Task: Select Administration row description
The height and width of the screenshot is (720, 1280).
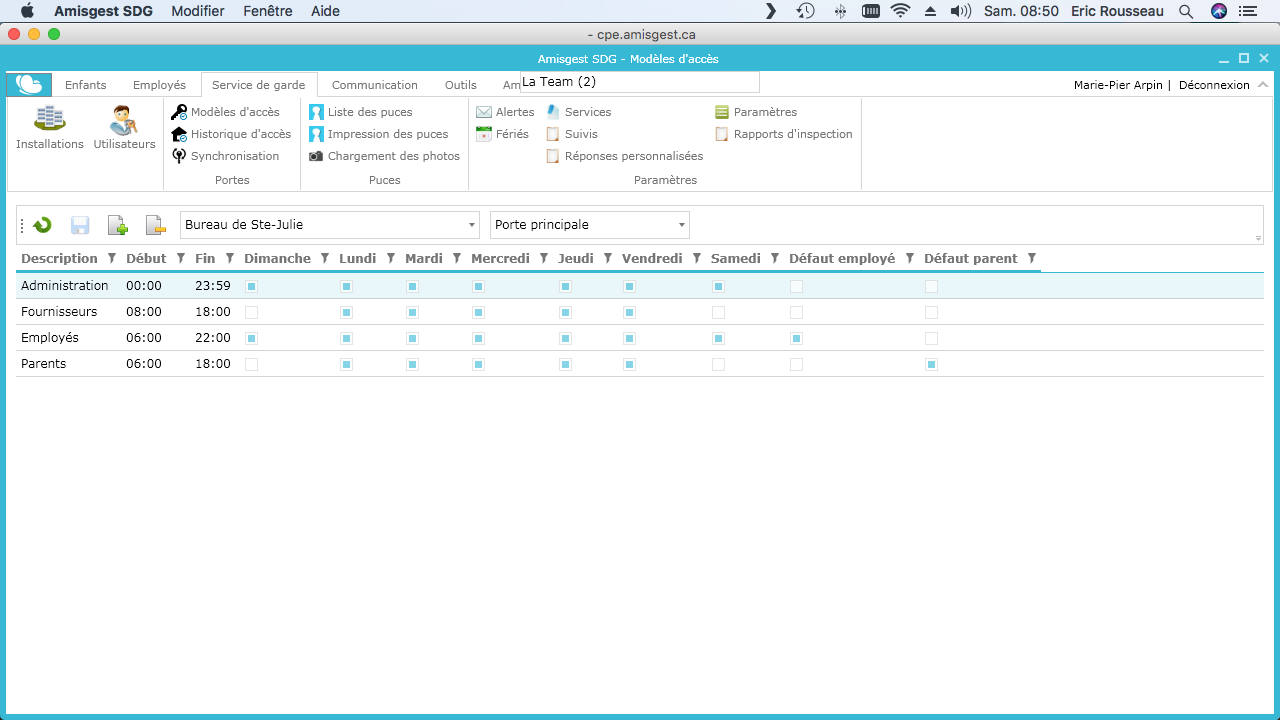Action: 65,286
